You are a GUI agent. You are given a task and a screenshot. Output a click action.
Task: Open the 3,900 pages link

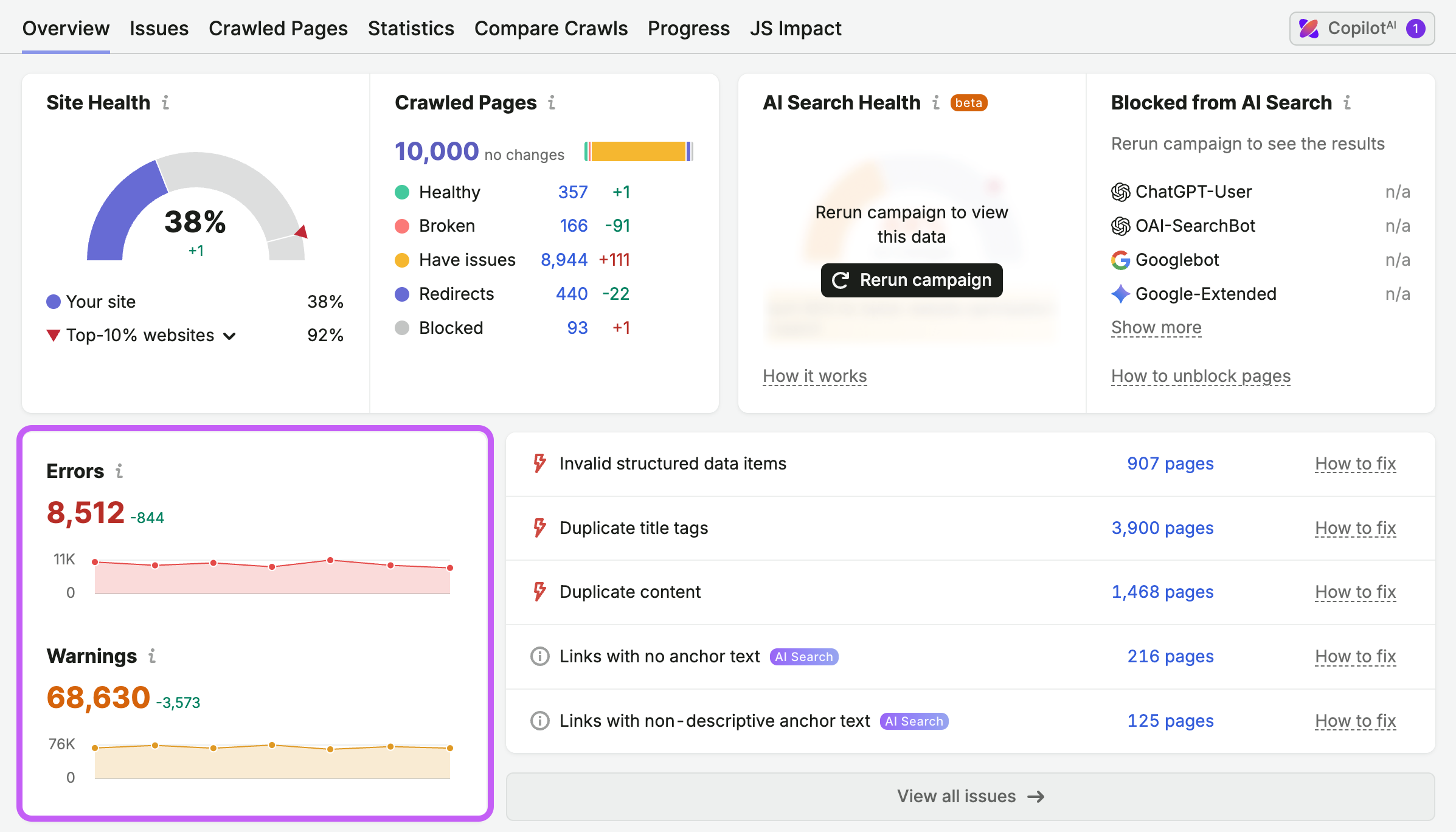(x=1162, y=528)
